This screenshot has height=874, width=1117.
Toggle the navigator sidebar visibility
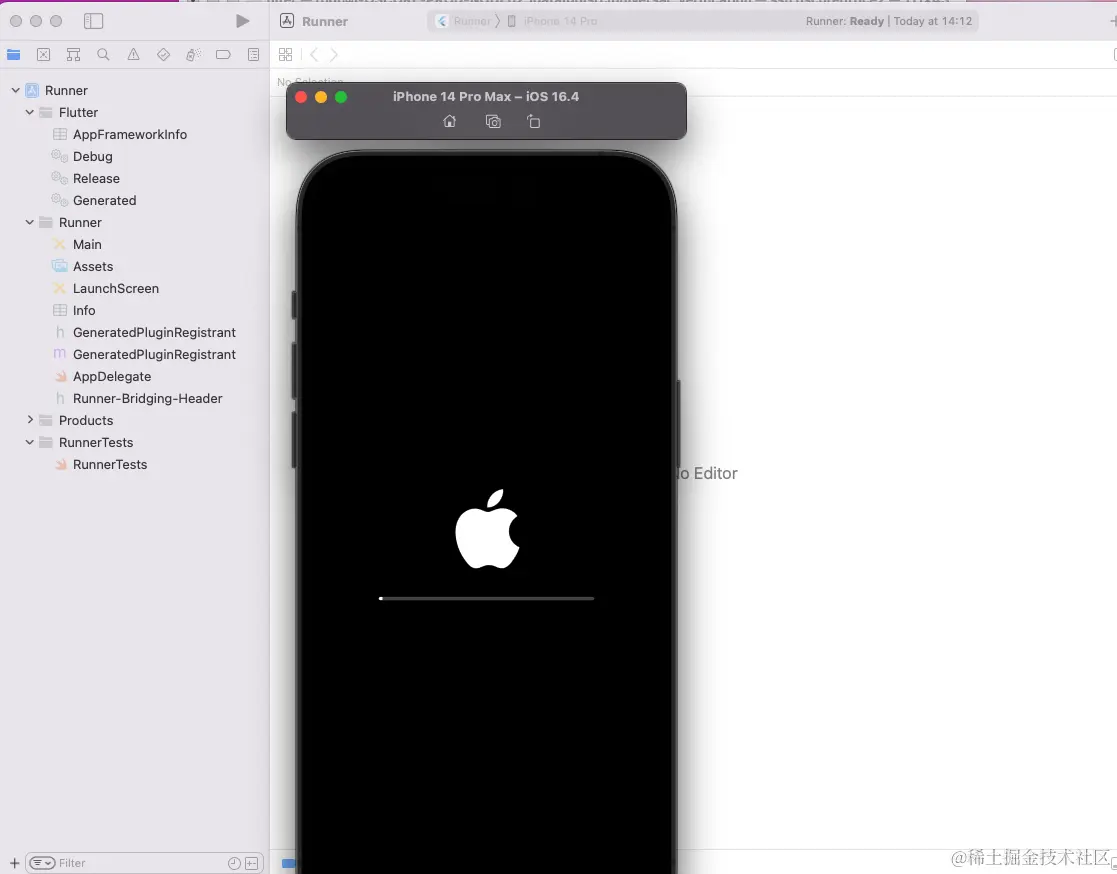(x=93, y=21)
